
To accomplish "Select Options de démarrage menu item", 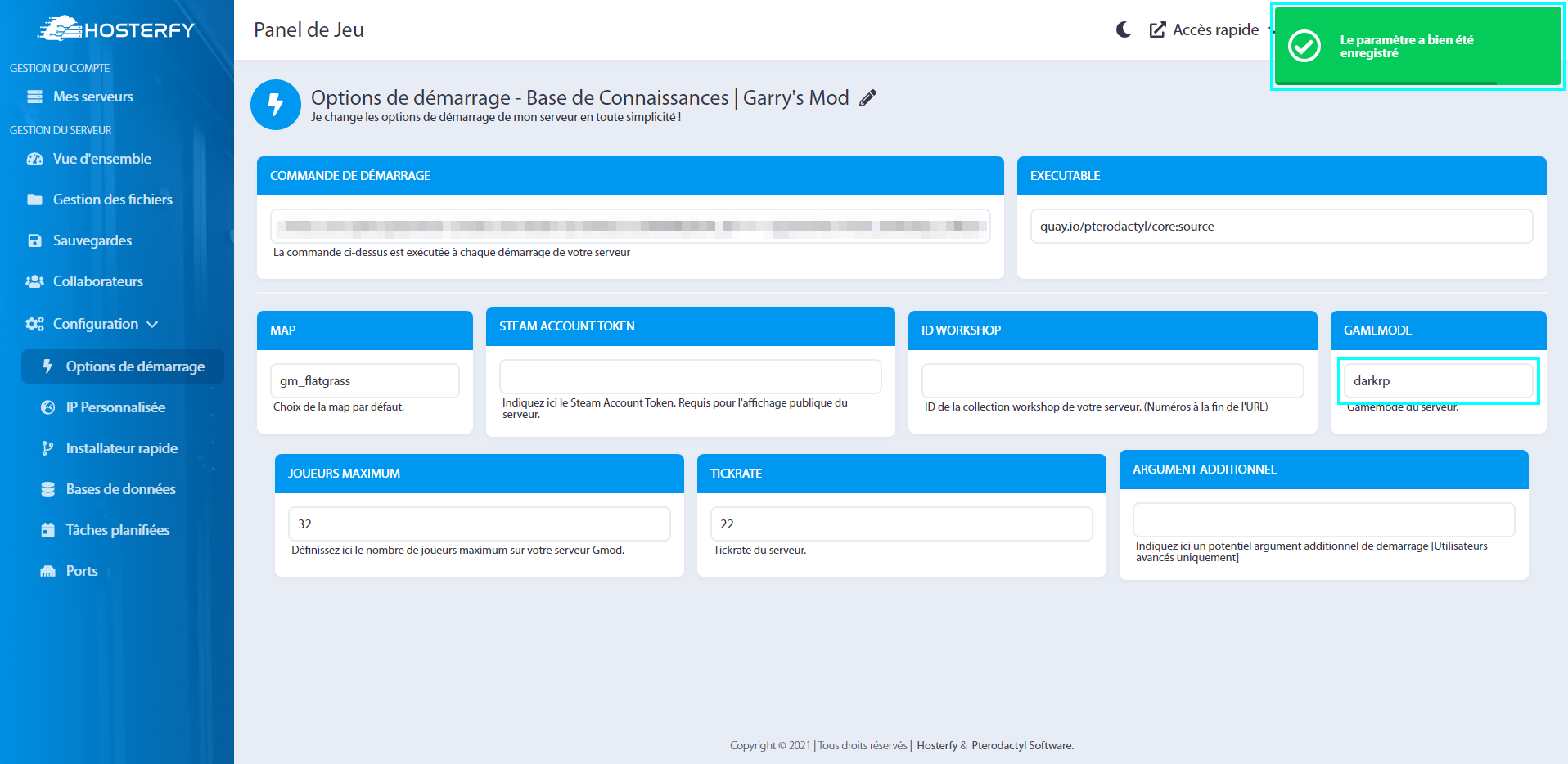I will [x=123, y=366].
